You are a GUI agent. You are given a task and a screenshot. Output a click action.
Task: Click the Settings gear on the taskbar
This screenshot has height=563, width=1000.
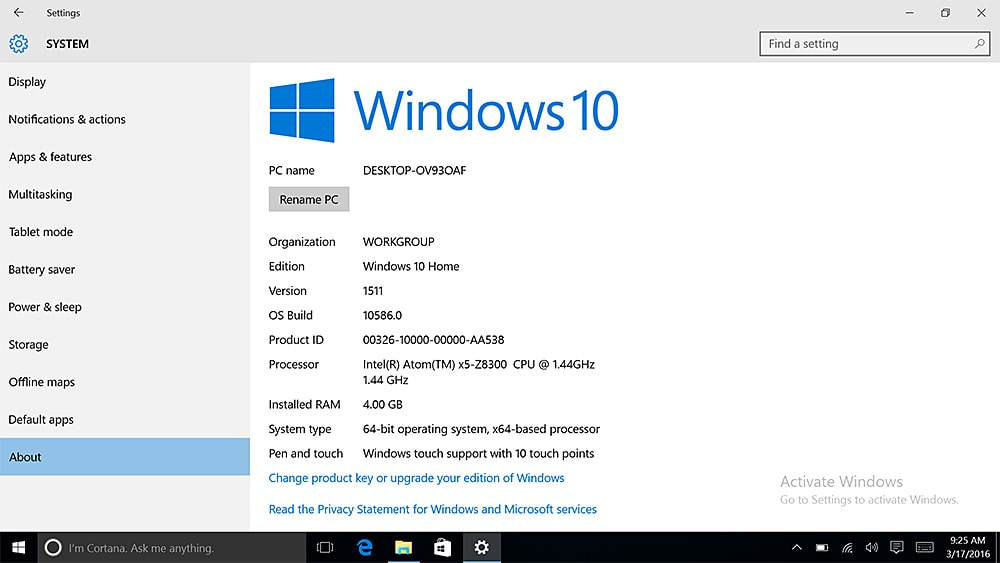[482, 547]
